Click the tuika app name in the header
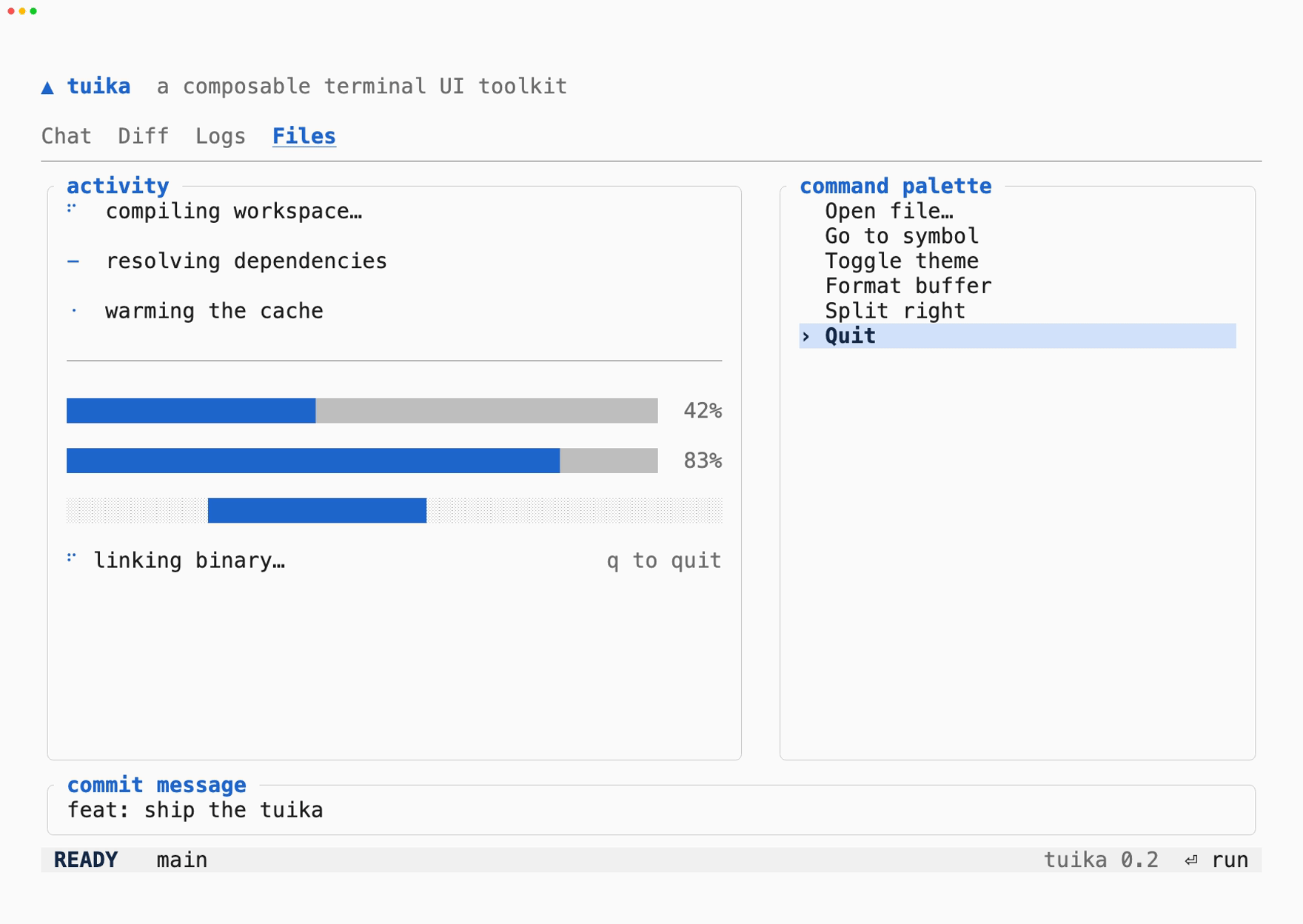Viewport: 1303px width, 924px height. coord(98,87)
